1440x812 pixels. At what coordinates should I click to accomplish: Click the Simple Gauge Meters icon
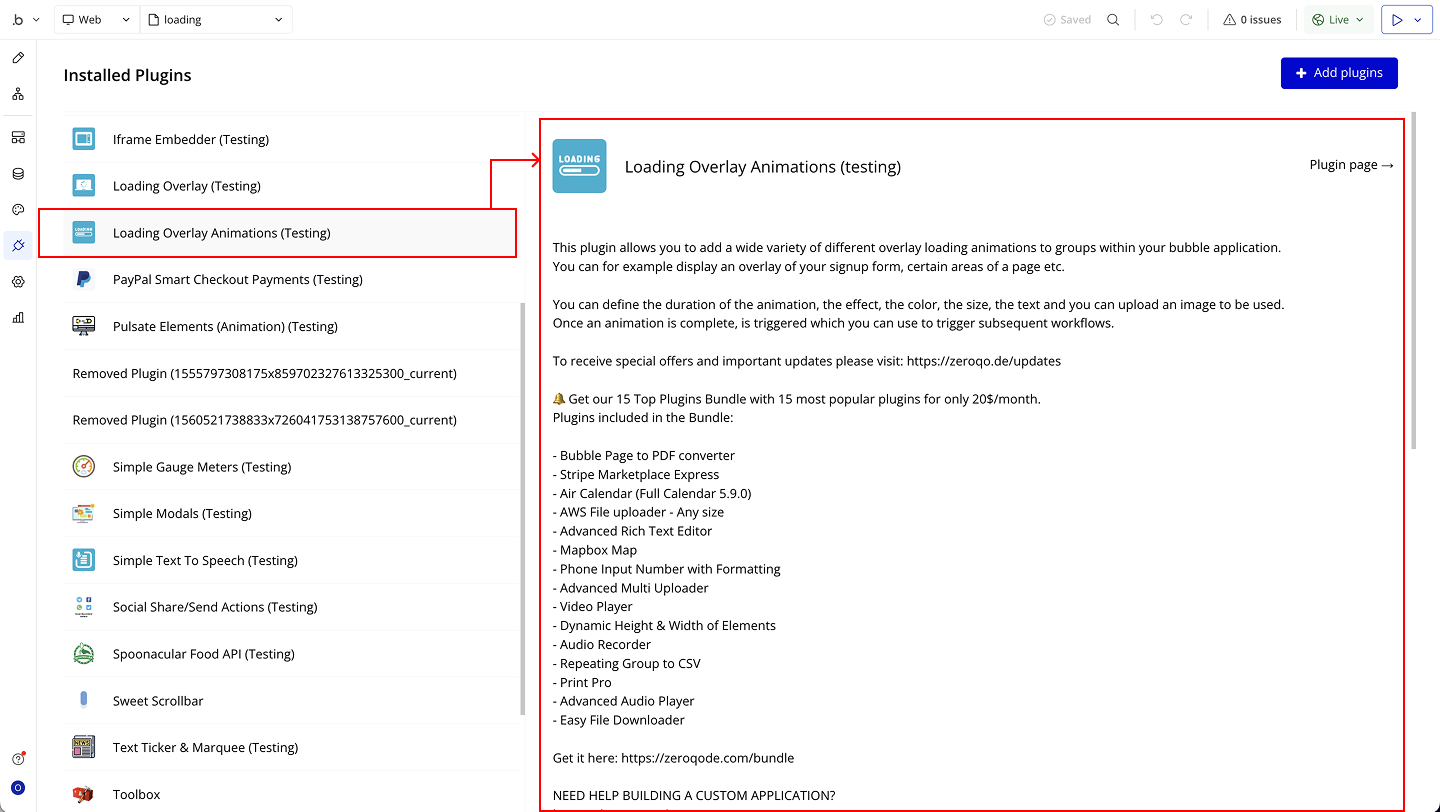[x=84, y=467]
